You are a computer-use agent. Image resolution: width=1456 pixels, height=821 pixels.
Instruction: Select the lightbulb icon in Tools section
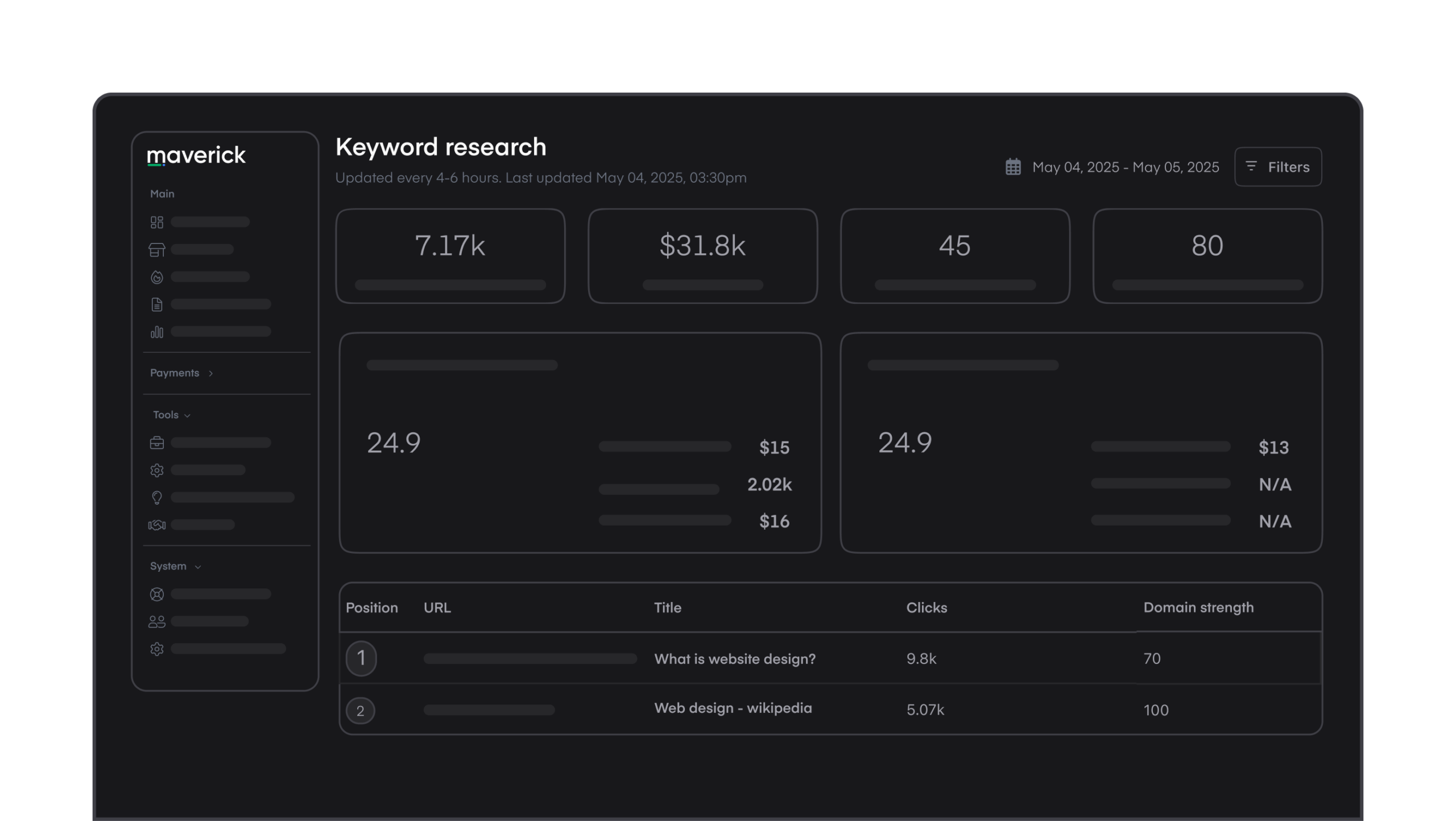tap(158, 497)
